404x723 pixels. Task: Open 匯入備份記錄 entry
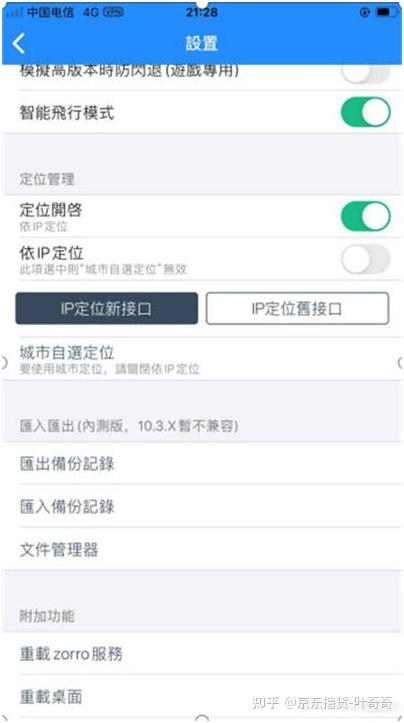click(202, 506)
